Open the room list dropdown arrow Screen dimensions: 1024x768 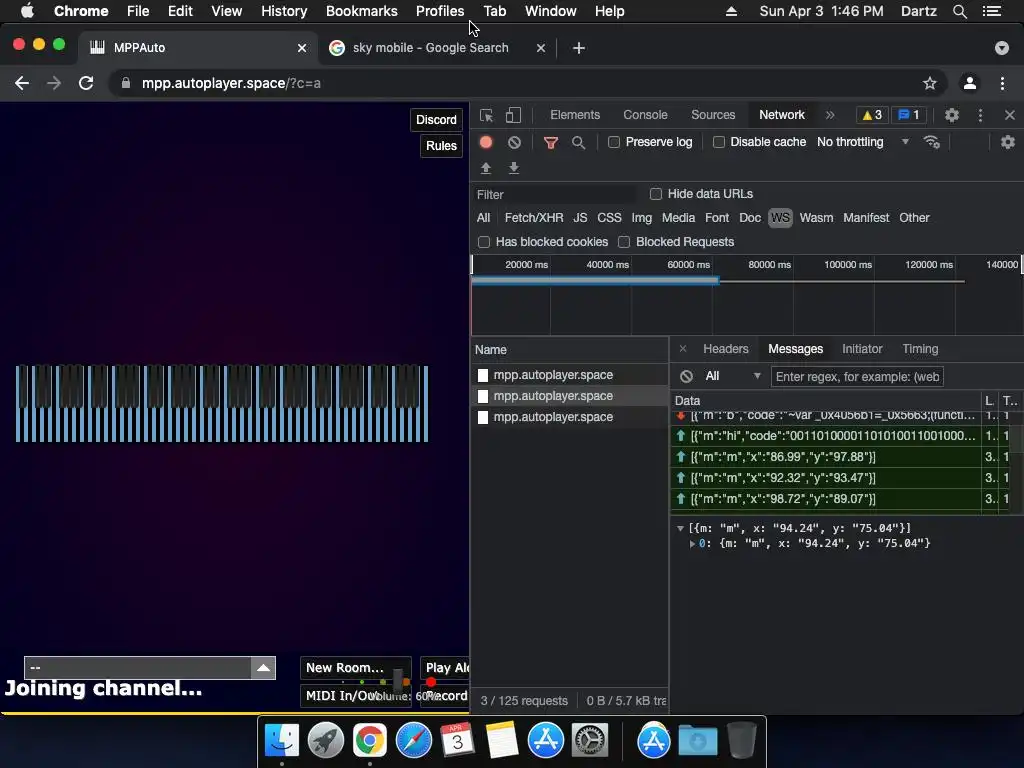[263, 667]
